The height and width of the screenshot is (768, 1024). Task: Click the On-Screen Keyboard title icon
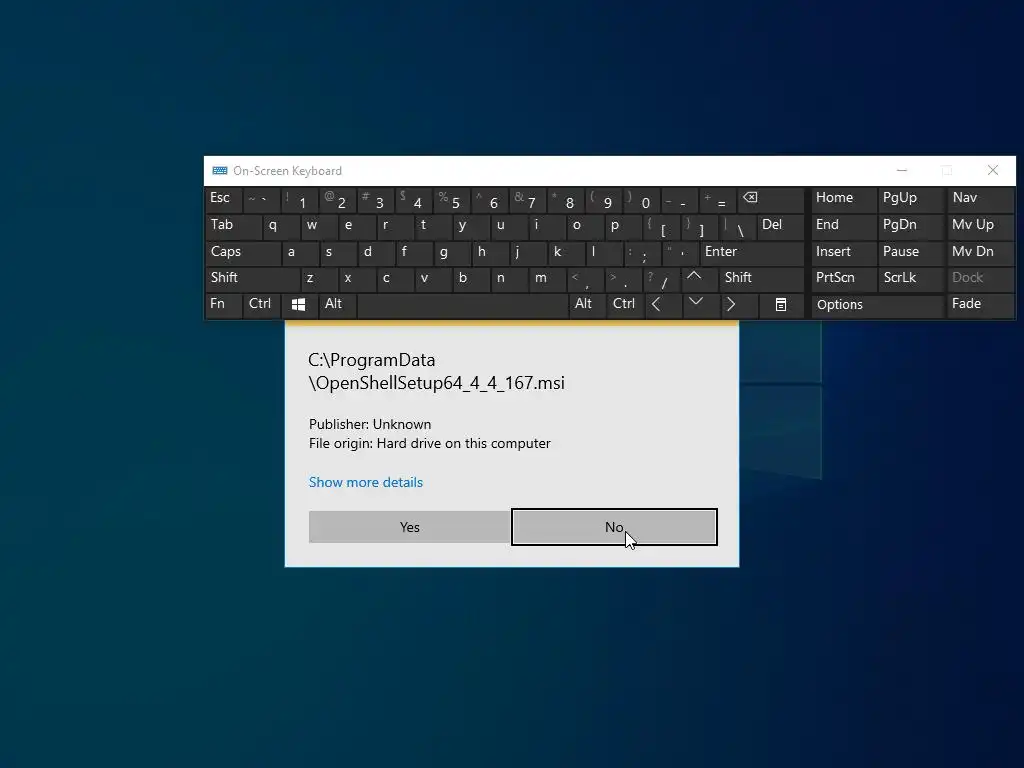tap(220, 171)
